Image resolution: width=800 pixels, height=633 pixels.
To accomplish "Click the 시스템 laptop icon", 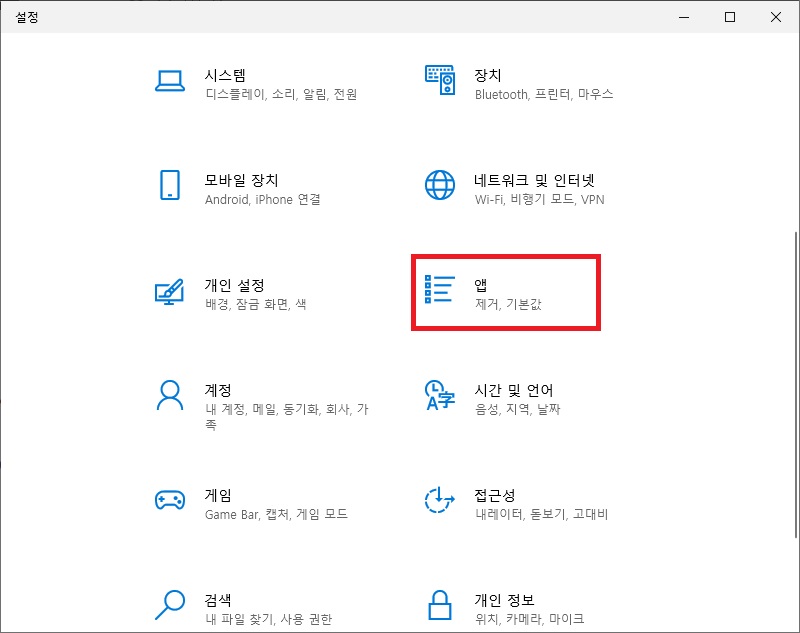I will coord(170,81).
